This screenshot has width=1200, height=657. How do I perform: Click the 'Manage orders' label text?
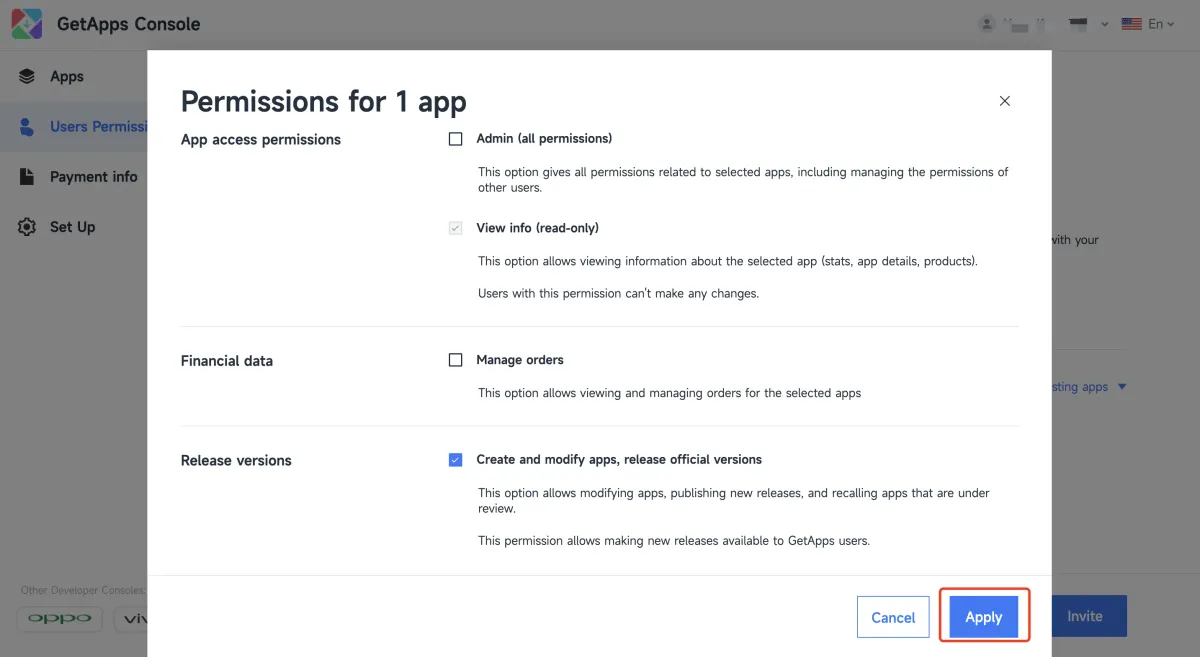point(520,360)
